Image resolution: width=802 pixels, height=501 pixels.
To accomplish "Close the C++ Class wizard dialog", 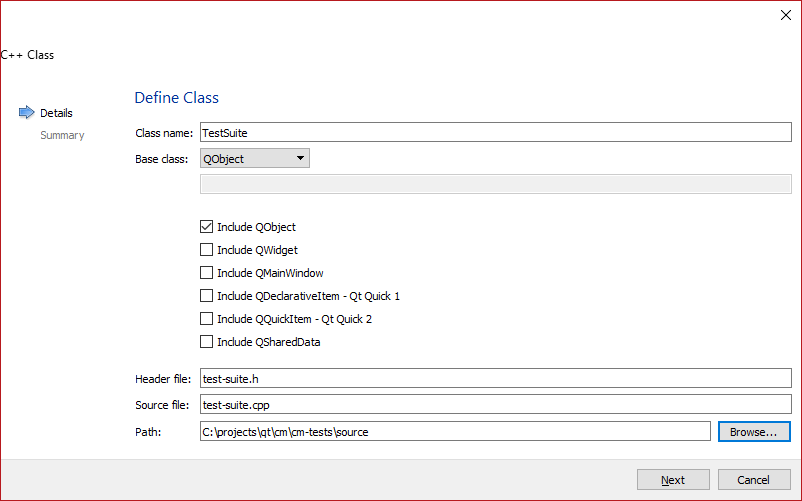I will [x=785, y=15].
